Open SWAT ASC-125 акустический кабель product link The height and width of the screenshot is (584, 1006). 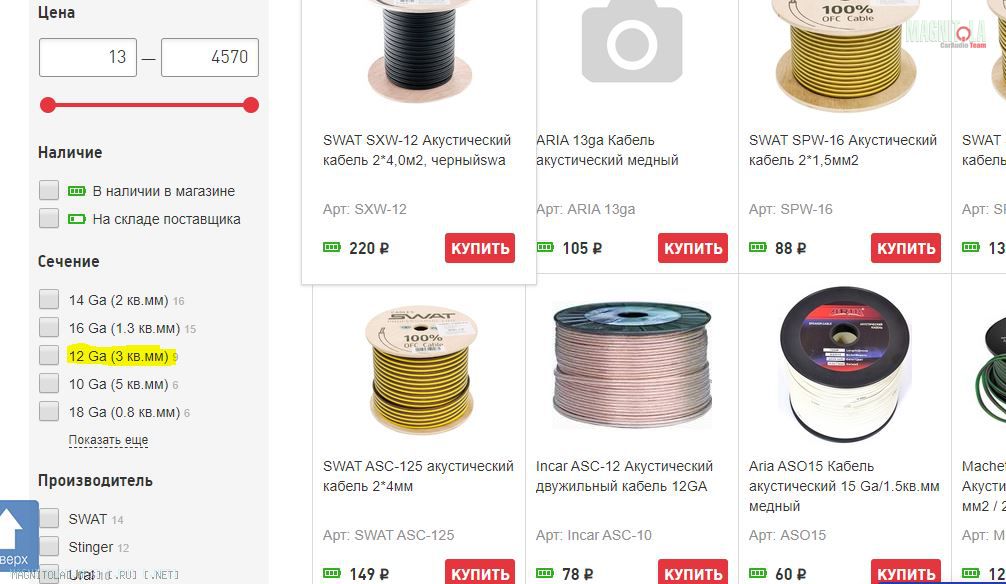[418, 476]
